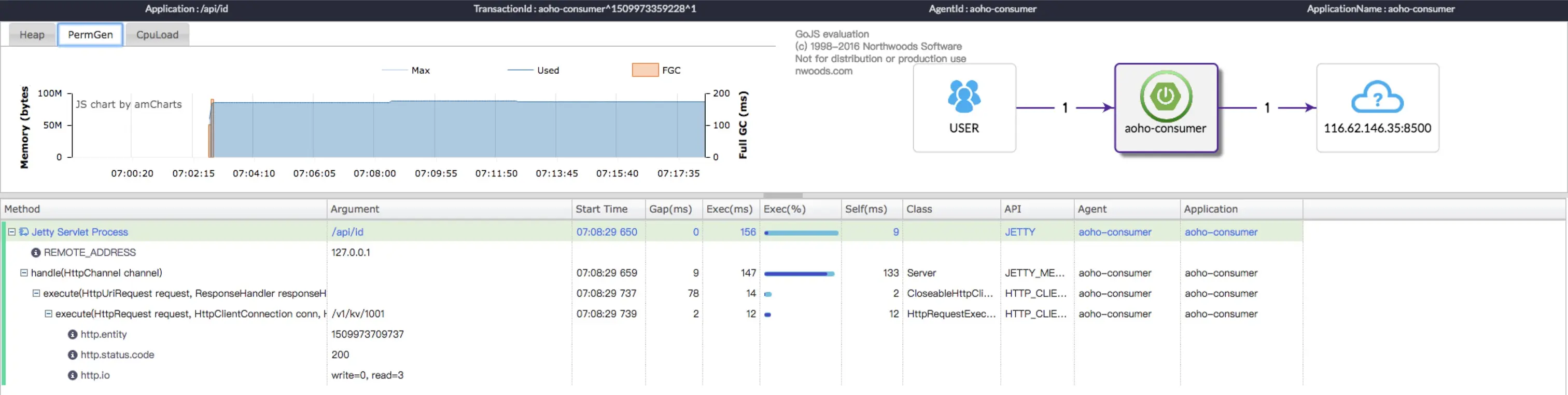Image resolution: width=1568 pixels, height=395 pixels.
Task: Click the Class column header
Action: (951, 209)
